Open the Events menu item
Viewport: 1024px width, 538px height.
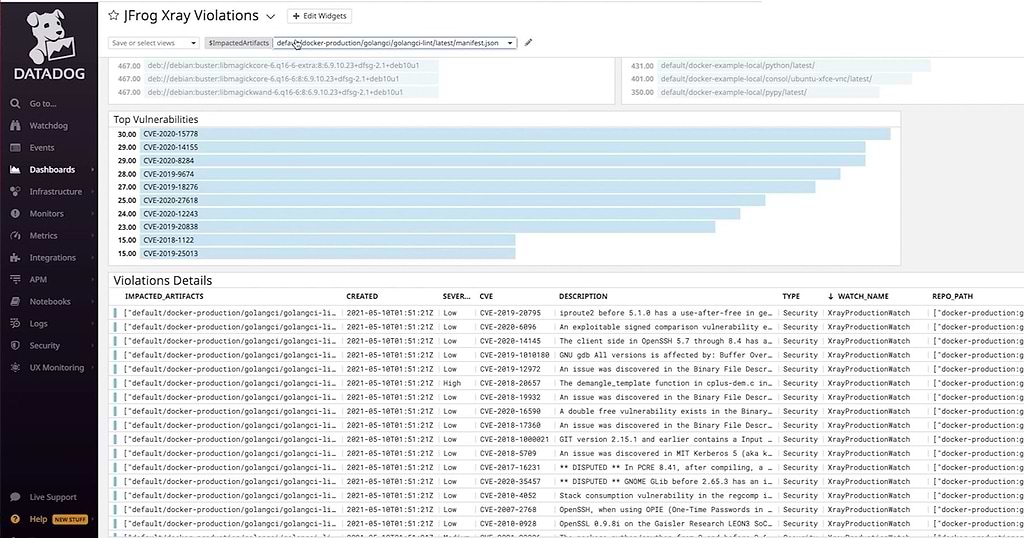[x=42, y=148]
